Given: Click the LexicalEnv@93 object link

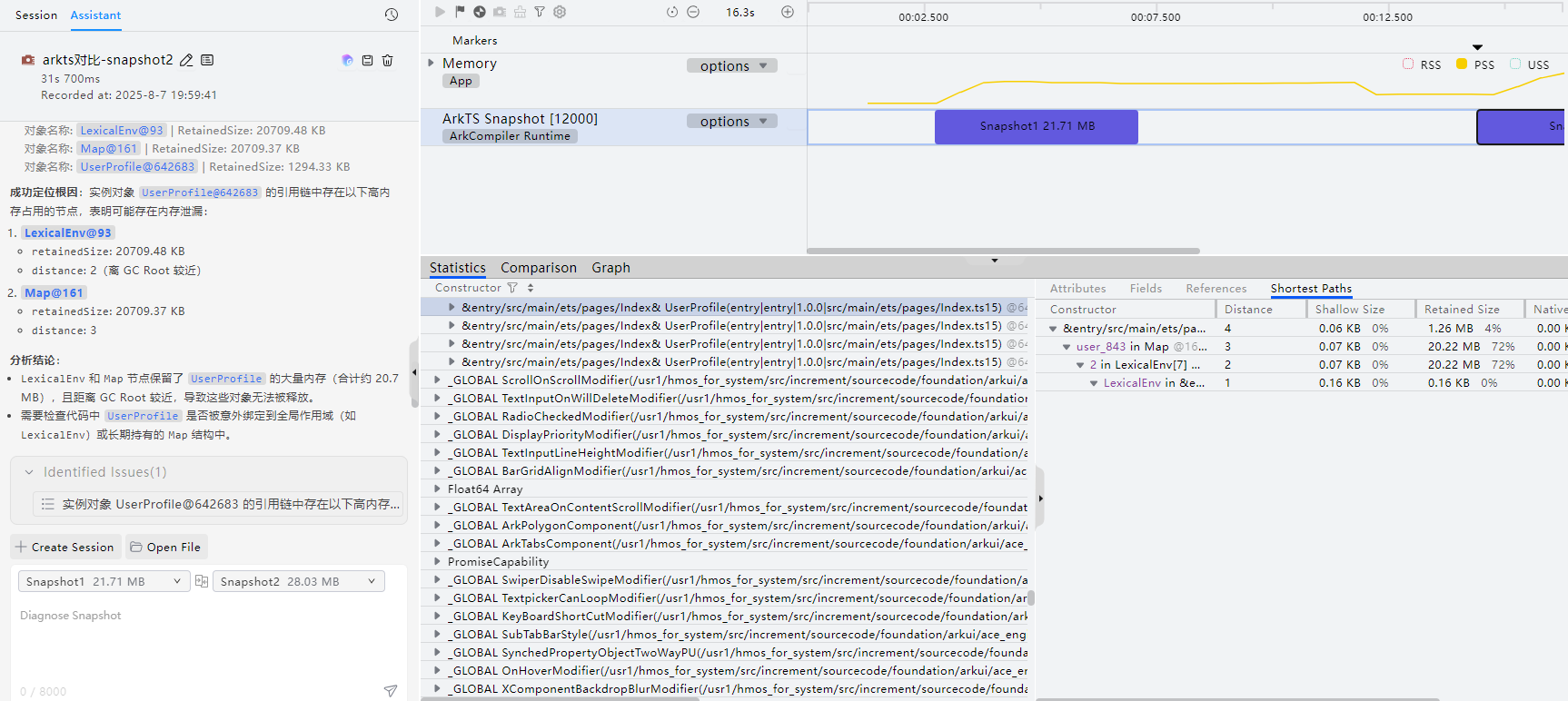Looking at the screenshot, I should (x=122, y=131).
